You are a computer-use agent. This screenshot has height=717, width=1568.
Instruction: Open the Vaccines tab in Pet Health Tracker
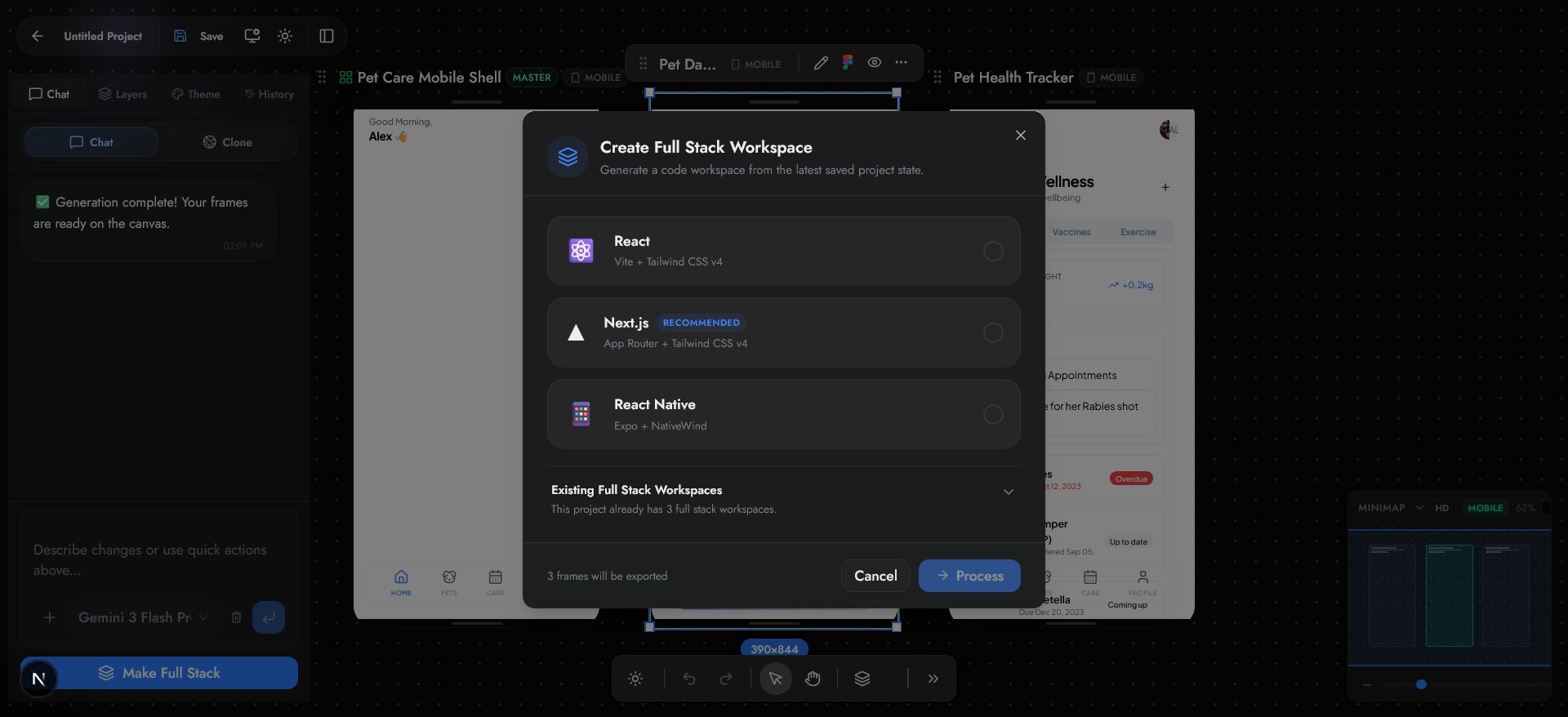[1071, 232]
